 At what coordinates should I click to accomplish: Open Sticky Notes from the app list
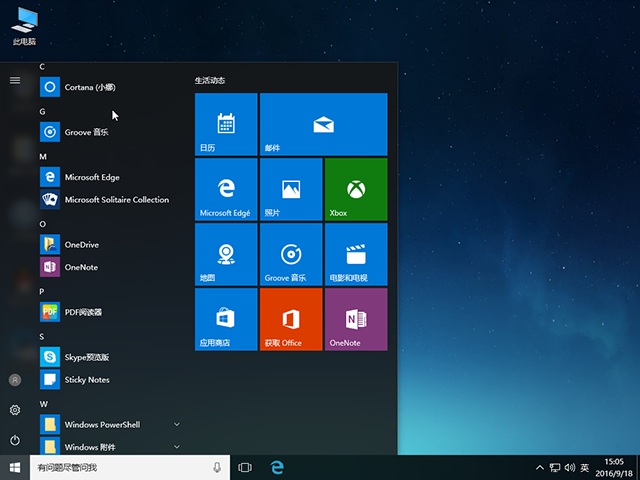tap(86, 380)
